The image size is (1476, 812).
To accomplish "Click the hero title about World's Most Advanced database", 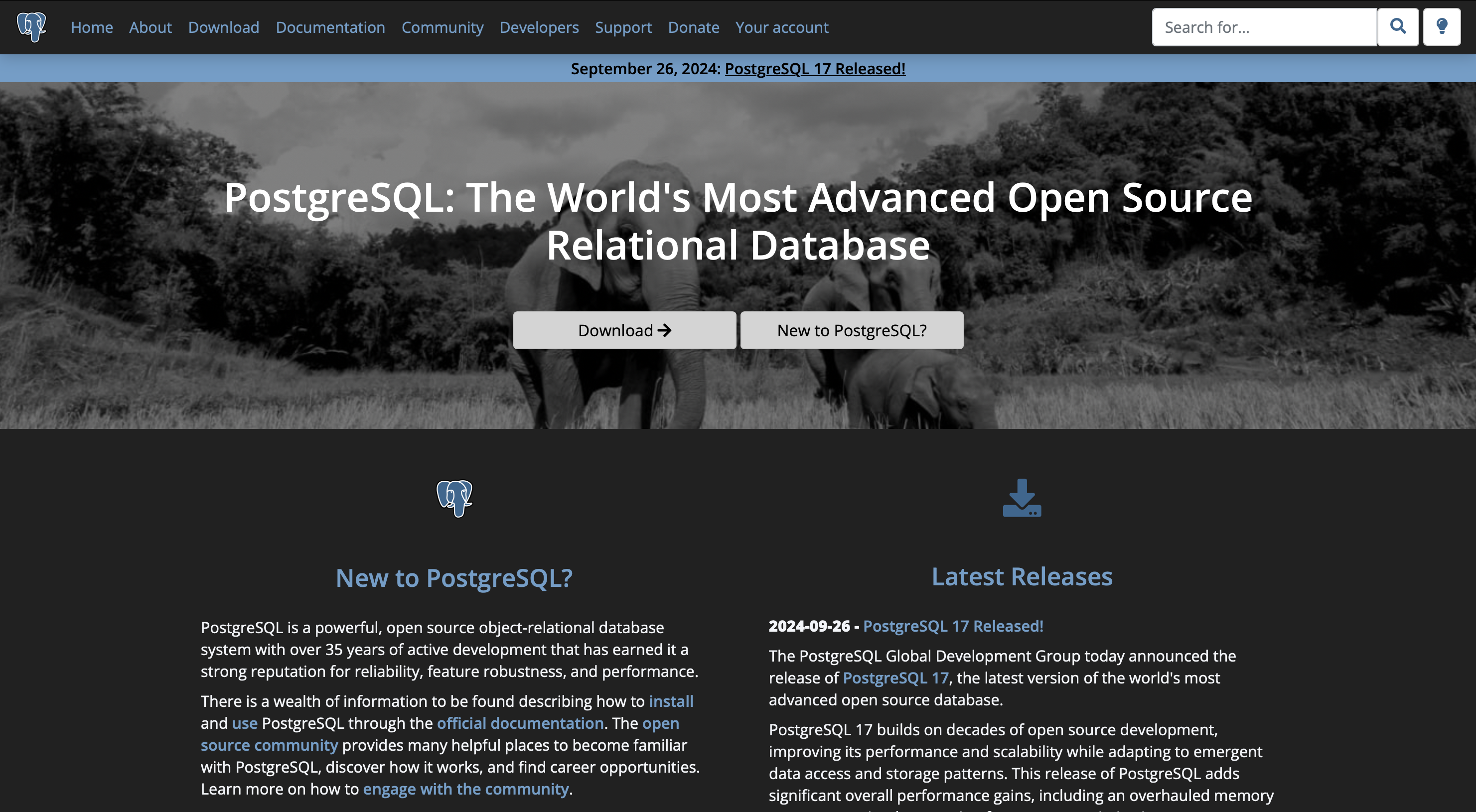I will 738,221.
